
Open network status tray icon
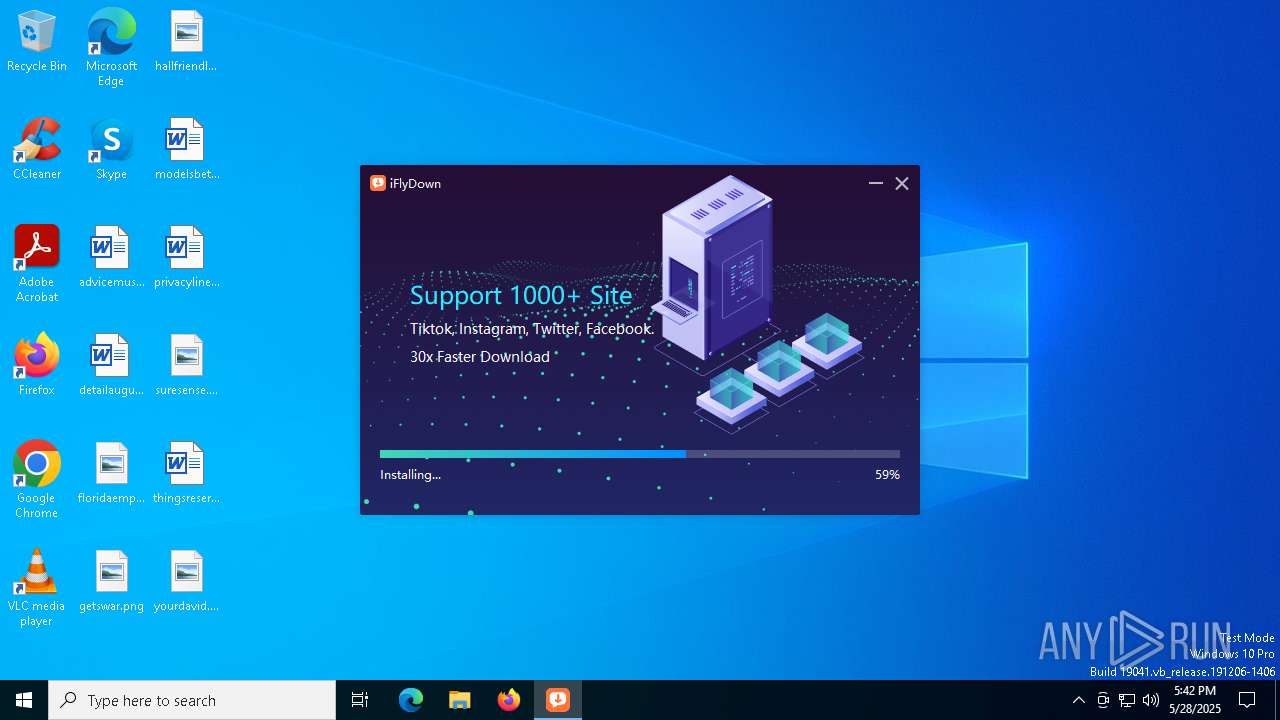[1127, 700]
